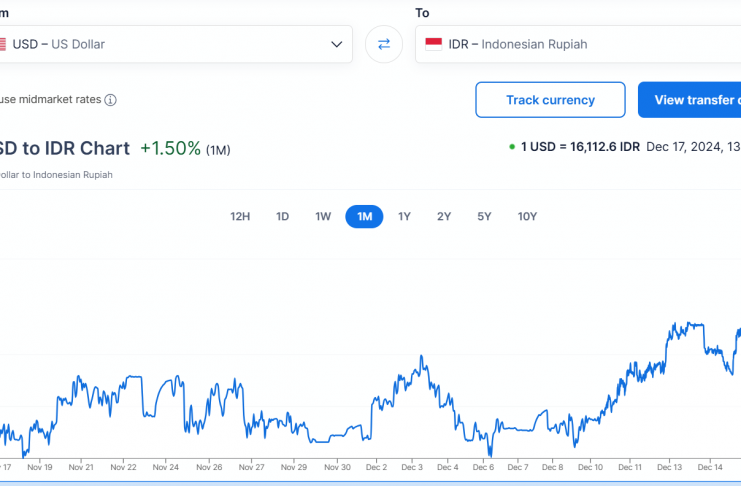Click the Indonesian flag in To field
The width and height of the screenshot is (741, 486).
(434, 44)
